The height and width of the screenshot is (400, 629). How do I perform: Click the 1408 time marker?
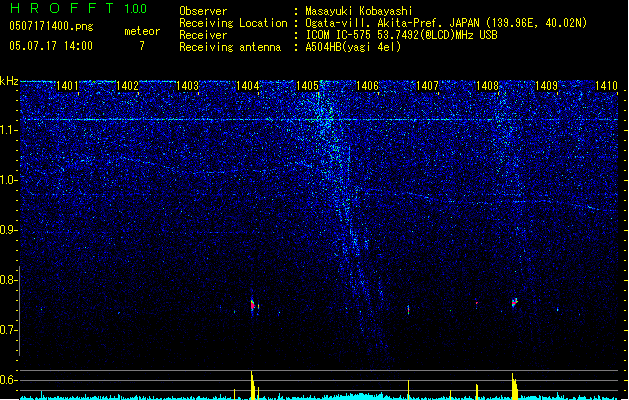pos(487,86)
